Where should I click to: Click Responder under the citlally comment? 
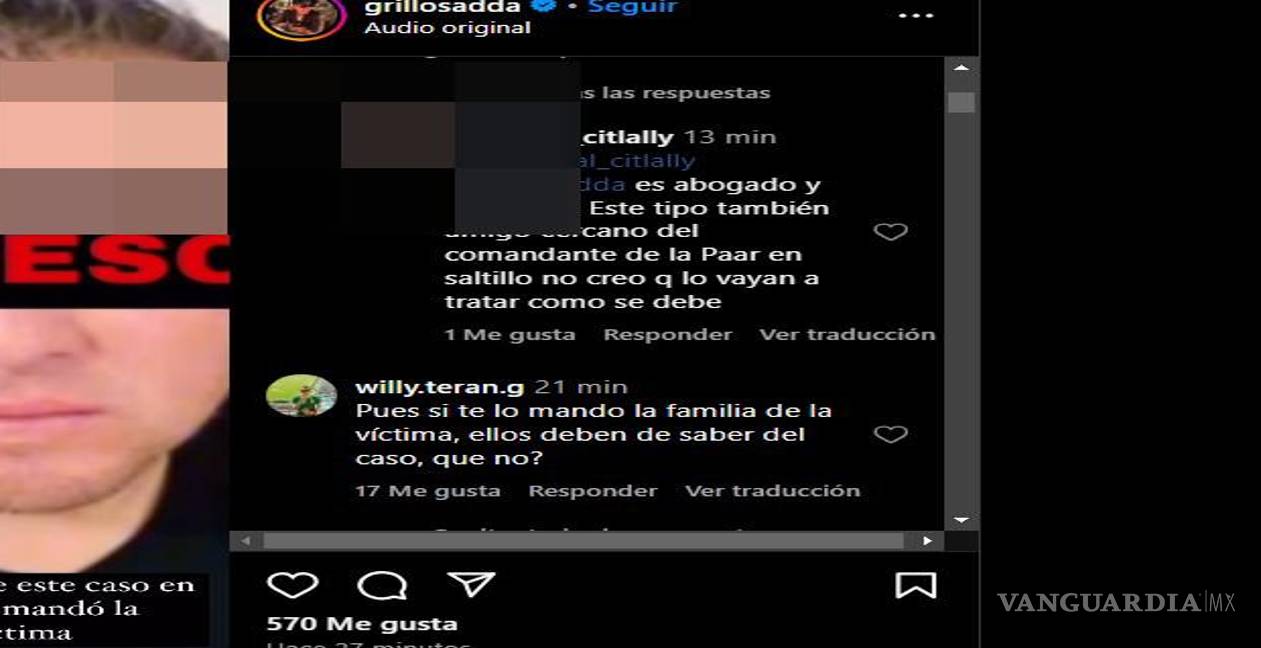click(668, 335)
